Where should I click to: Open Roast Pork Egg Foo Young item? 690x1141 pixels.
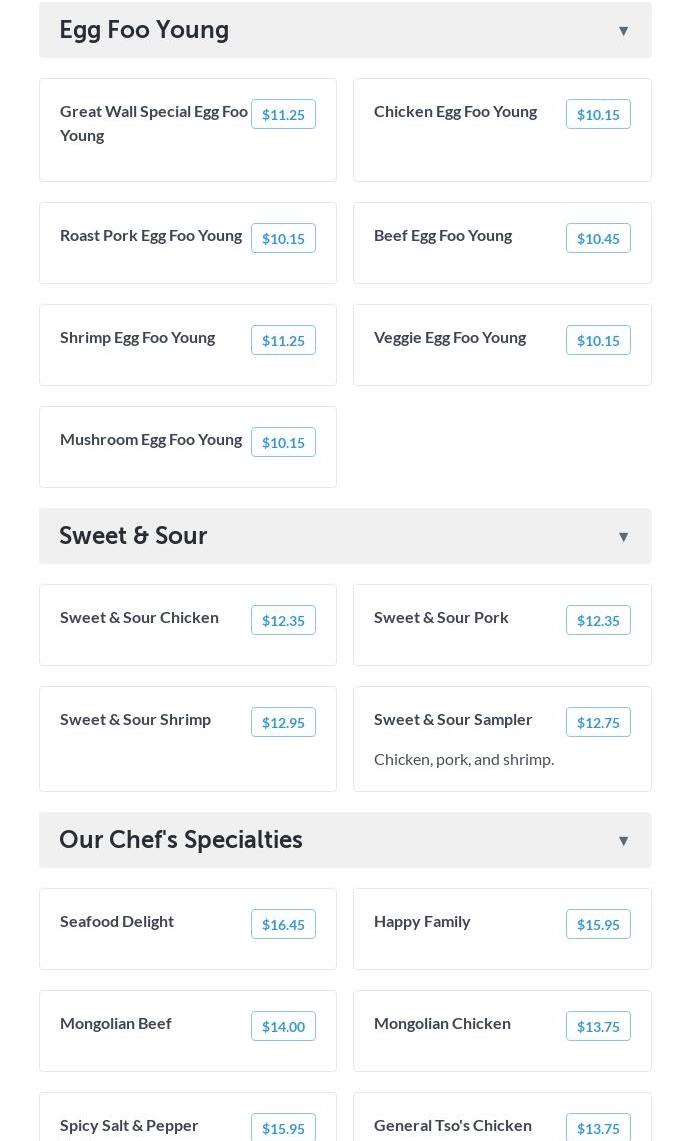coord(151,236)
